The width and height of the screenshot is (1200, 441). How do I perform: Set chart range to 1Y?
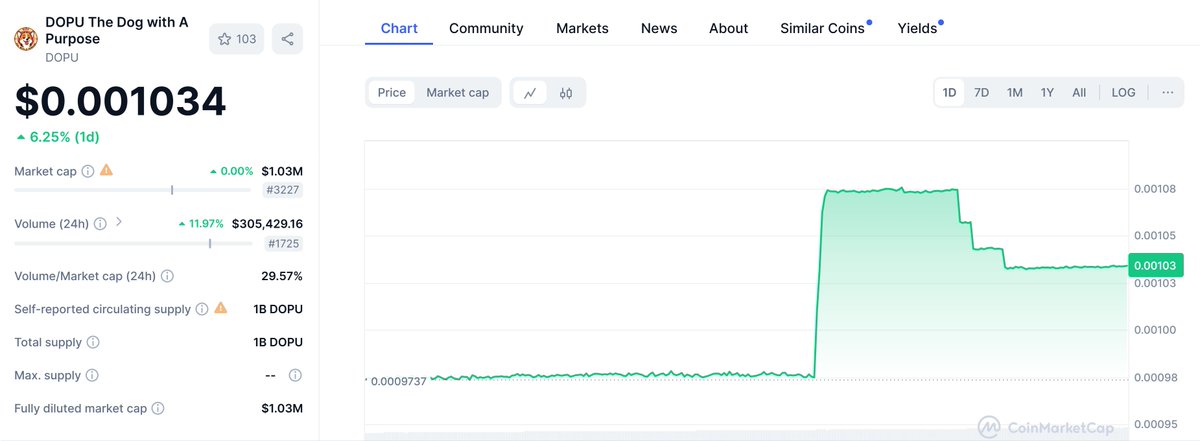[x=1047, y=92]
